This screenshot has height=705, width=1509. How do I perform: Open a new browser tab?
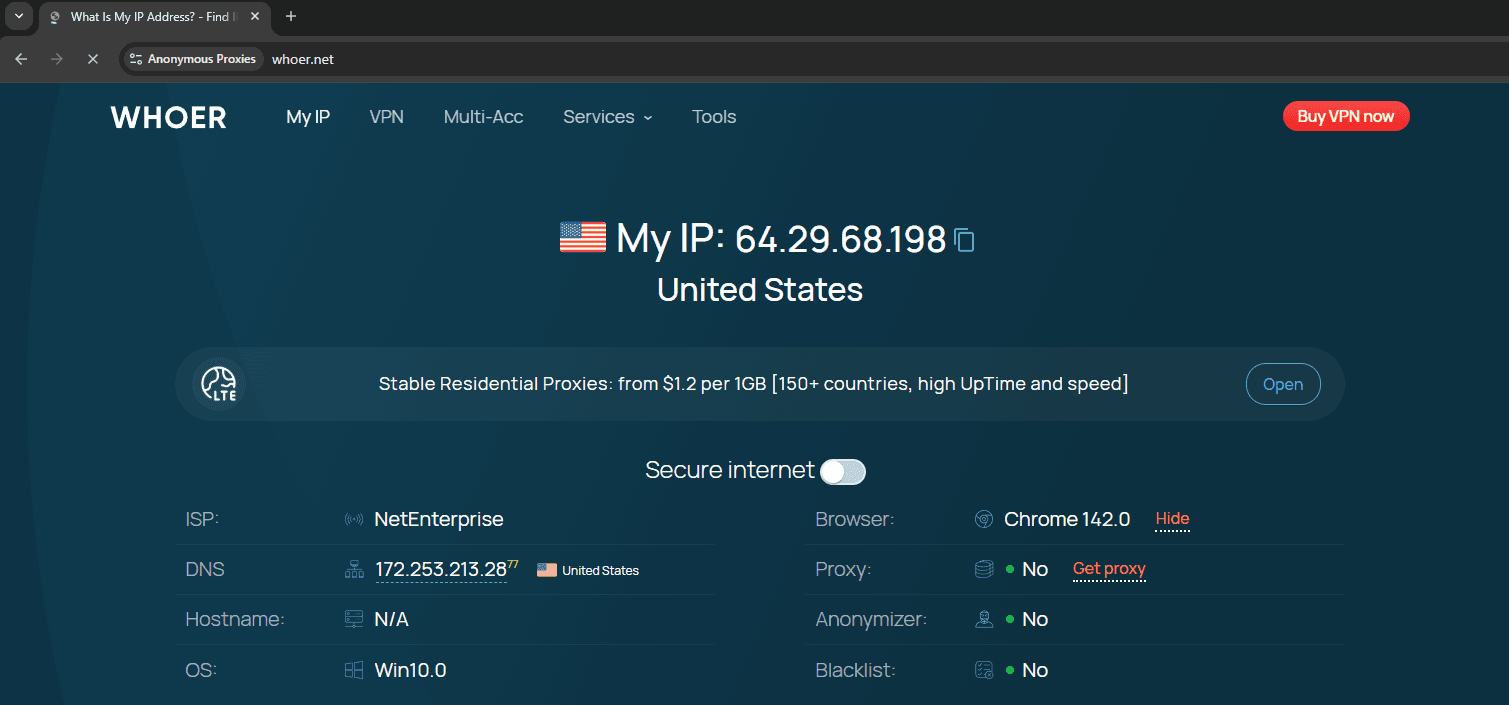point(290,16)
